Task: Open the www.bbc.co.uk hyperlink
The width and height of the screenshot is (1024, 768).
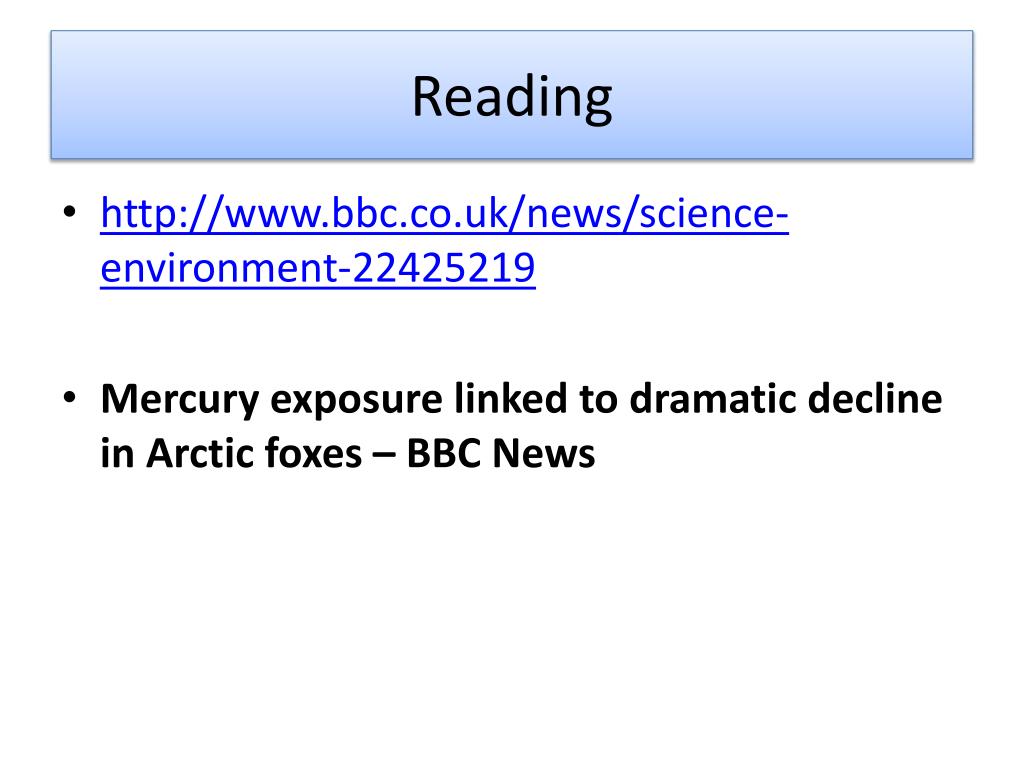Action: click(x=444, y=240)
